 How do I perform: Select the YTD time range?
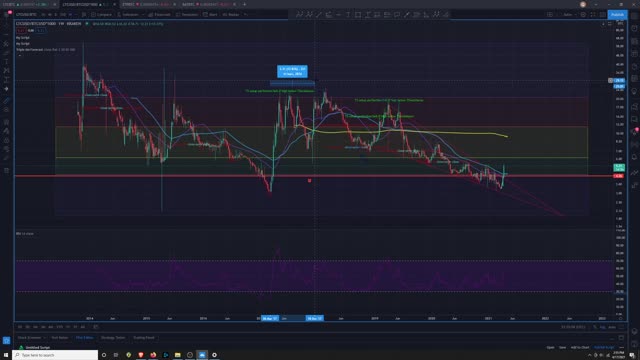pyautogui.click(x=60, y=327)
